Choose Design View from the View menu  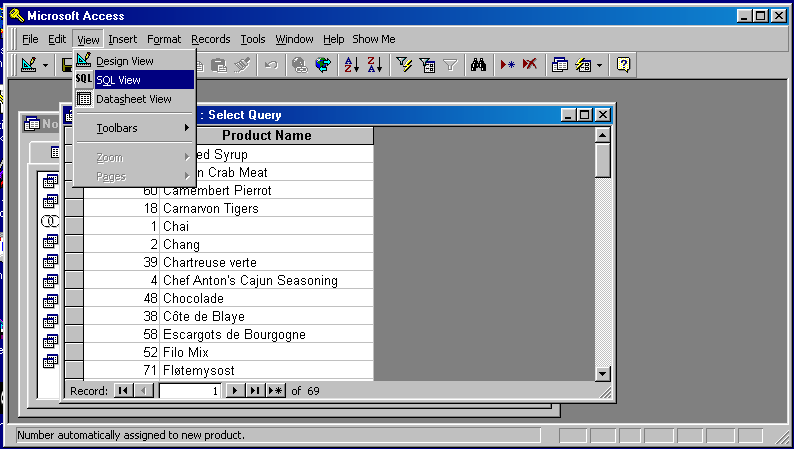(x=134, y=61)
